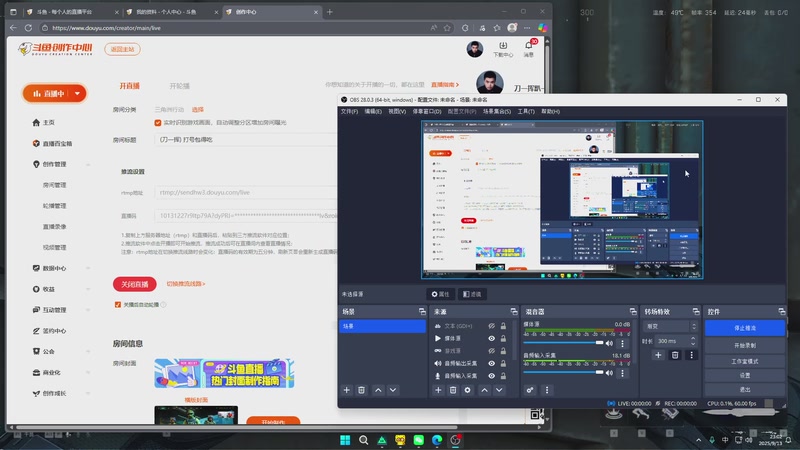
Task: Float the 来源 dock panel icon
Action: [514, 311]
